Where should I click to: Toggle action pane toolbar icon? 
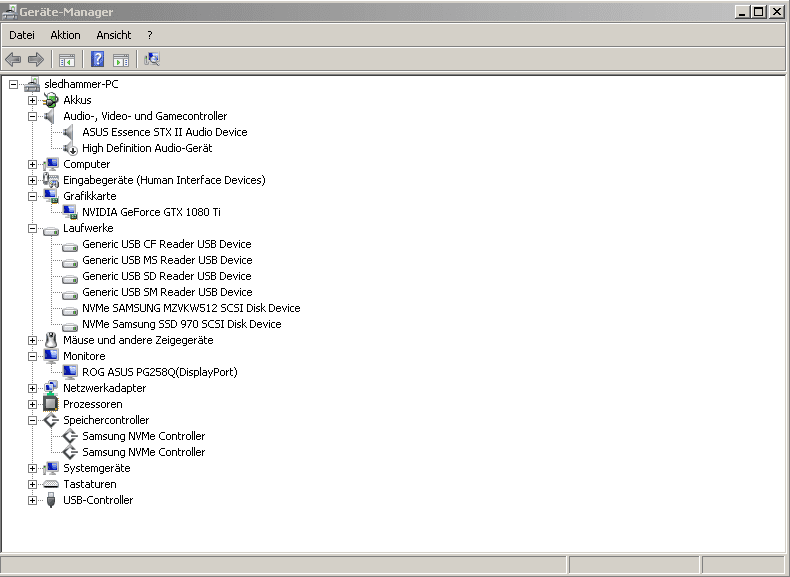121,60
